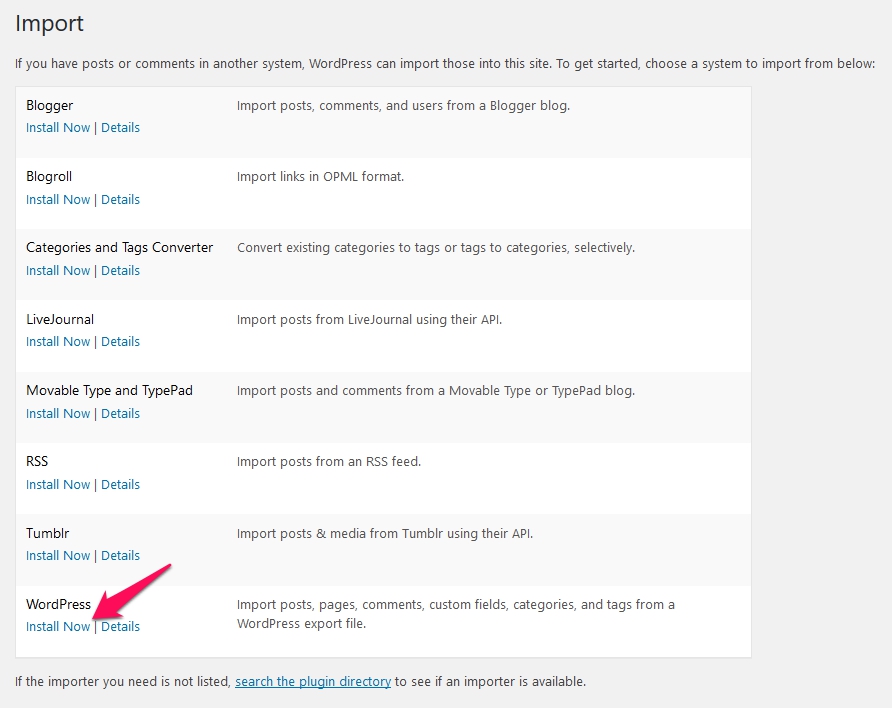Open Details for the RSS importer
The width and height of the screenshot is (892, 708).
[121, 485]
